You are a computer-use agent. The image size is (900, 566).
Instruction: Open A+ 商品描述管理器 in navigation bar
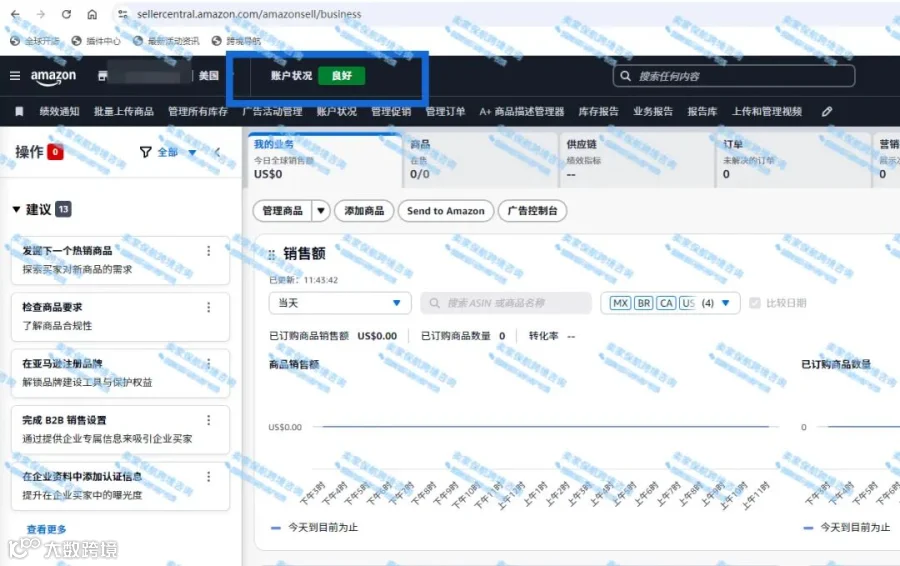point(522,111)
